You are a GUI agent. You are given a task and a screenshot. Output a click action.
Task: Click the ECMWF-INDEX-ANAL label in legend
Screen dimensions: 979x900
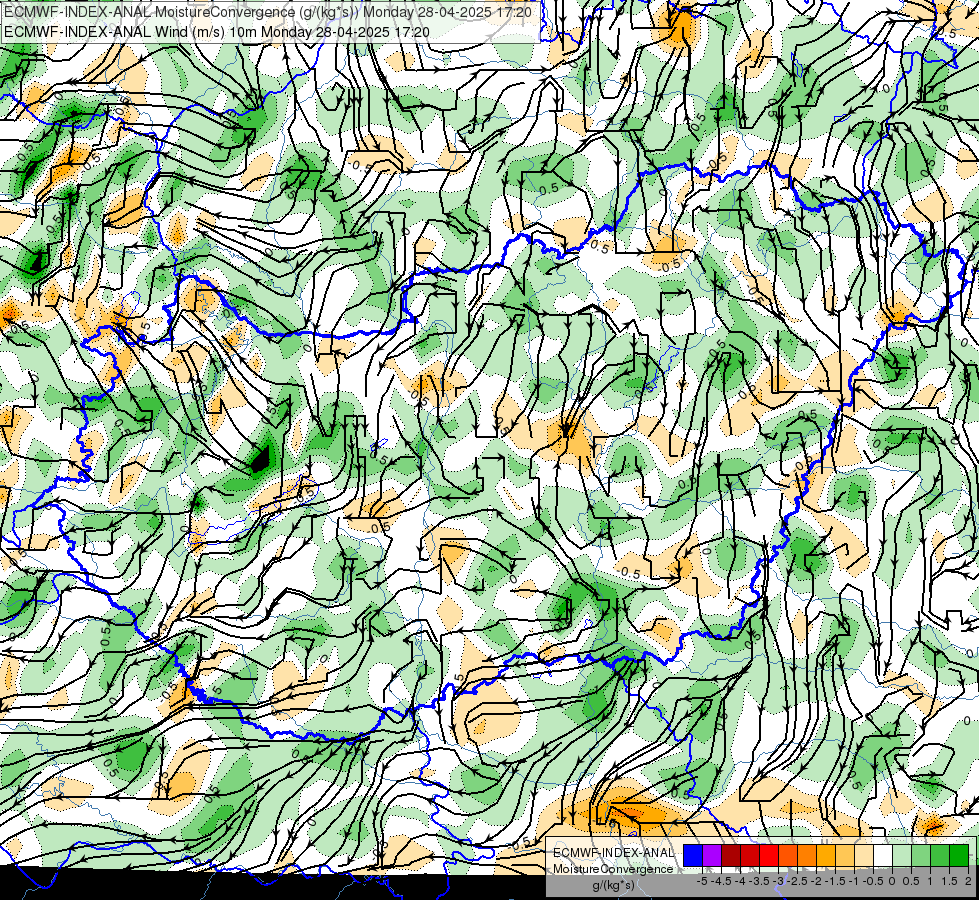click(614, 853)
